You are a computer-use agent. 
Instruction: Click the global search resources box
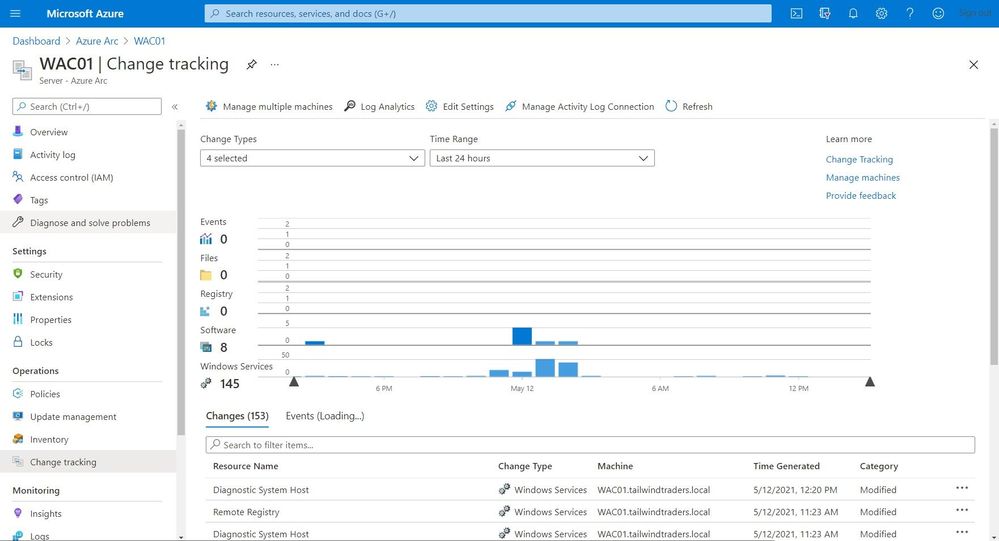(x=488, y=13)
